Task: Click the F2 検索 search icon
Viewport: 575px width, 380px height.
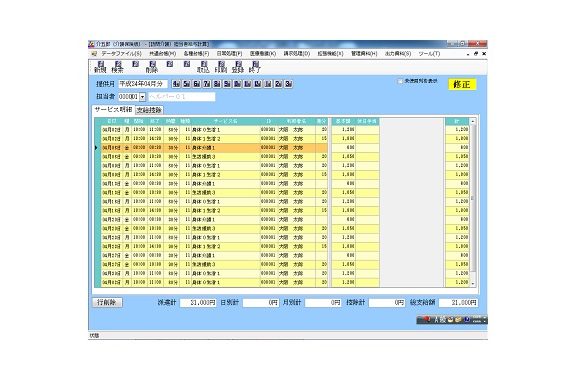Action: [117, 67]
